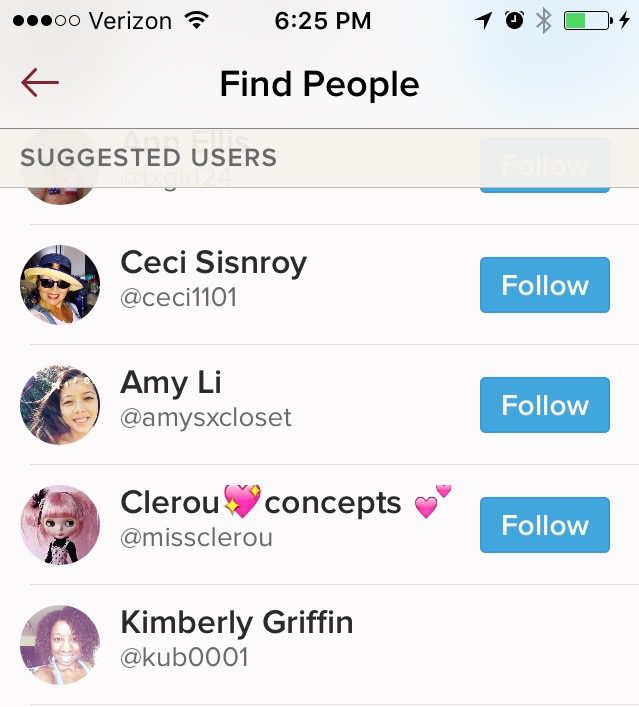Tap the 6:25 PM clock
639x707 pixels.
(322, 20)
